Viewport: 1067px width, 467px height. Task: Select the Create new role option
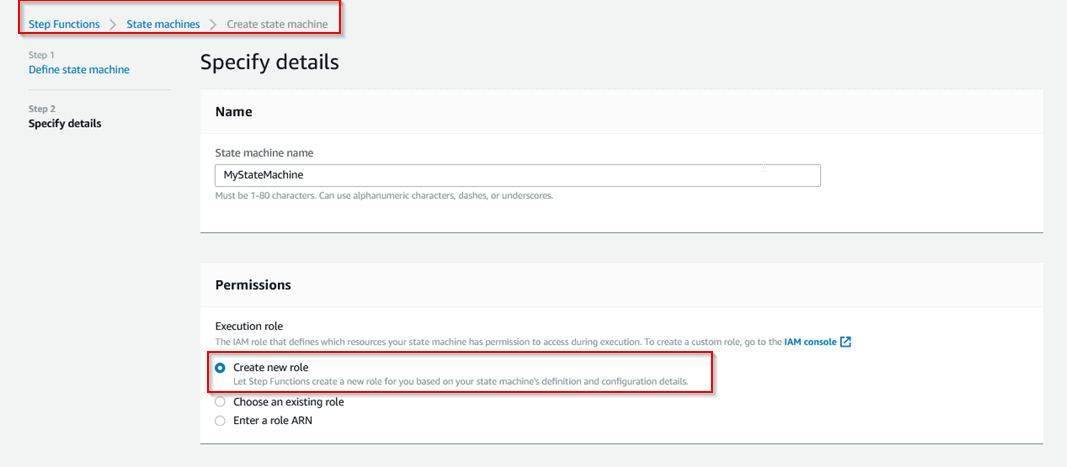(x=220, y=368)
